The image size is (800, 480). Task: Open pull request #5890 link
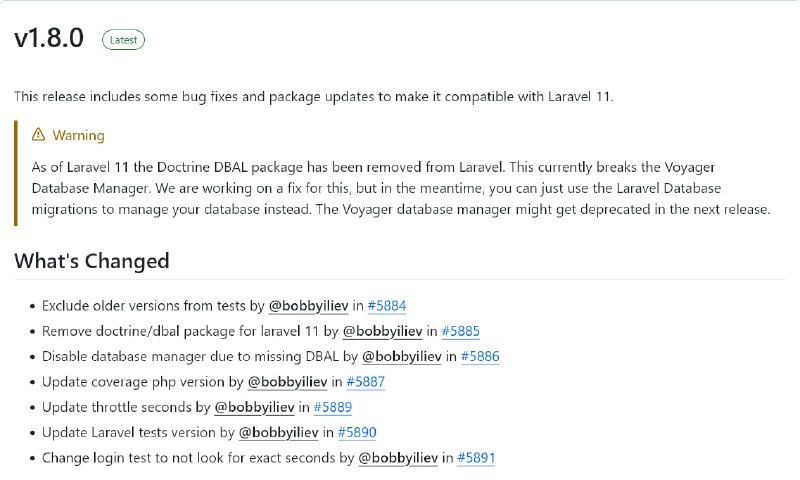point(357,433)
